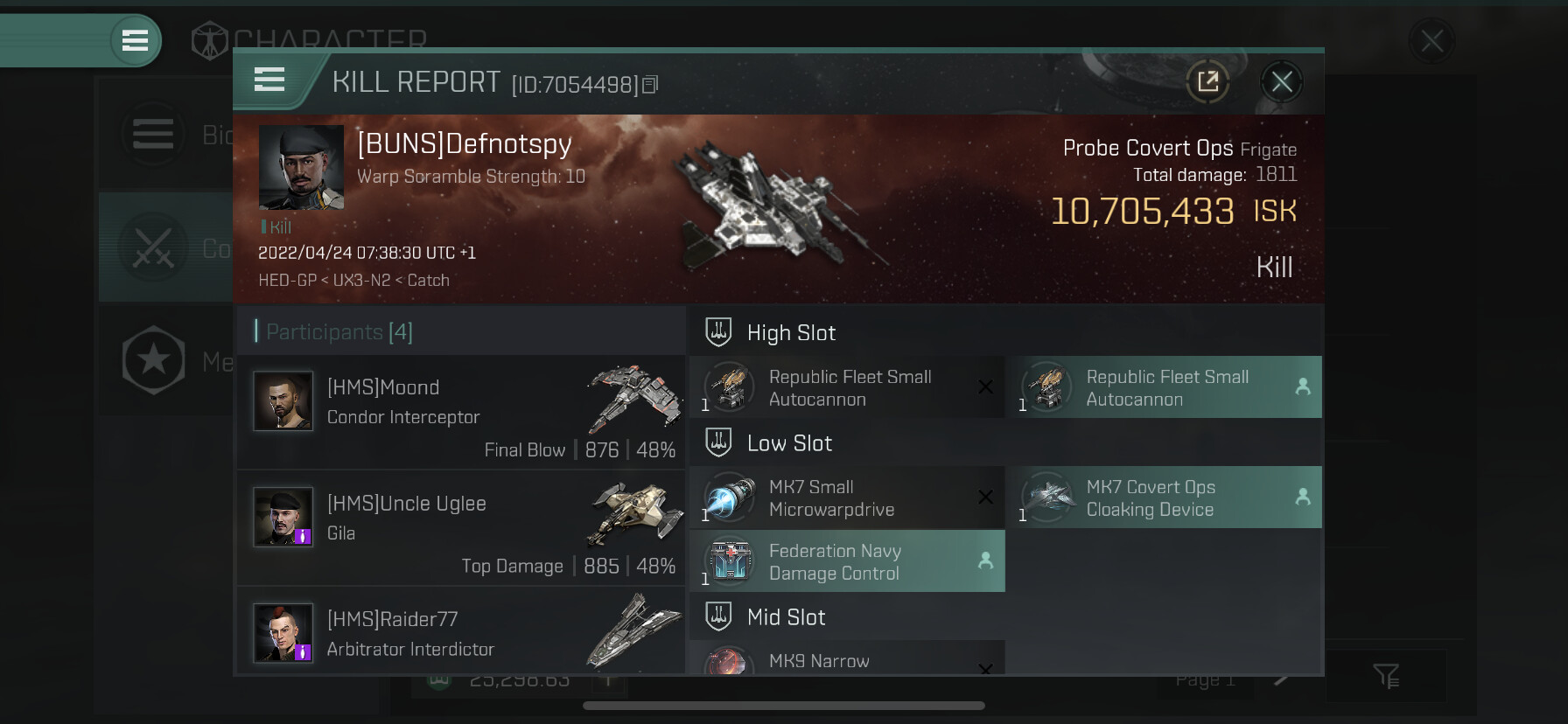This screenshot has height=724, width=1568.
Task: Click the Participants [4] header
Action: pos(333,332)
